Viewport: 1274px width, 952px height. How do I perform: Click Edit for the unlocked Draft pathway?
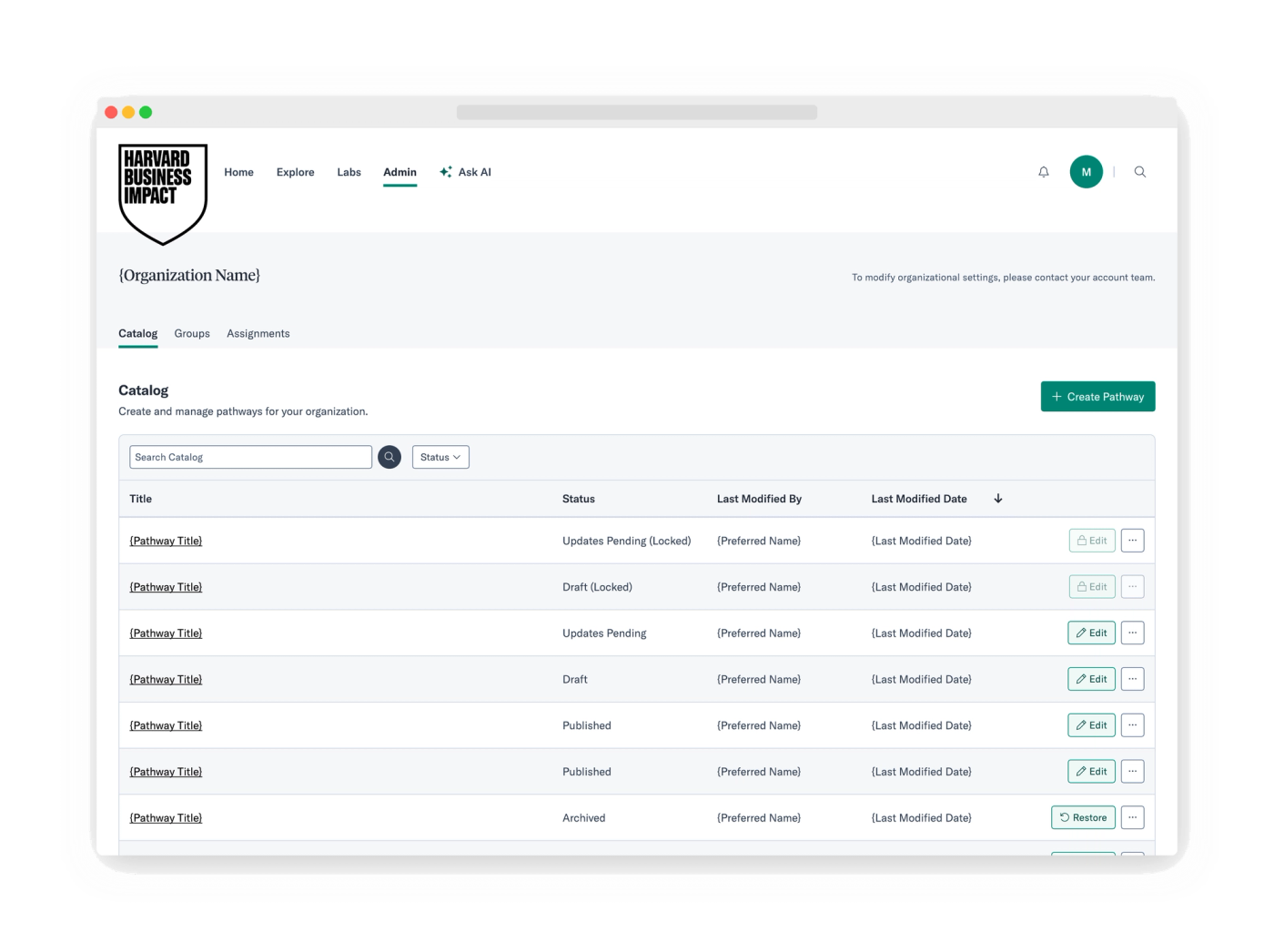[x=1092, y=679]
